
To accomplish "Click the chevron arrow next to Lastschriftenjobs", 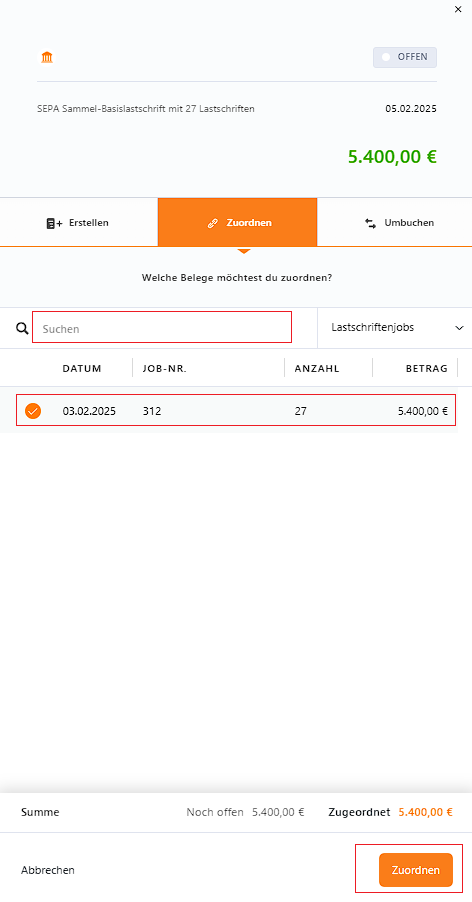I will pos(459,328).
